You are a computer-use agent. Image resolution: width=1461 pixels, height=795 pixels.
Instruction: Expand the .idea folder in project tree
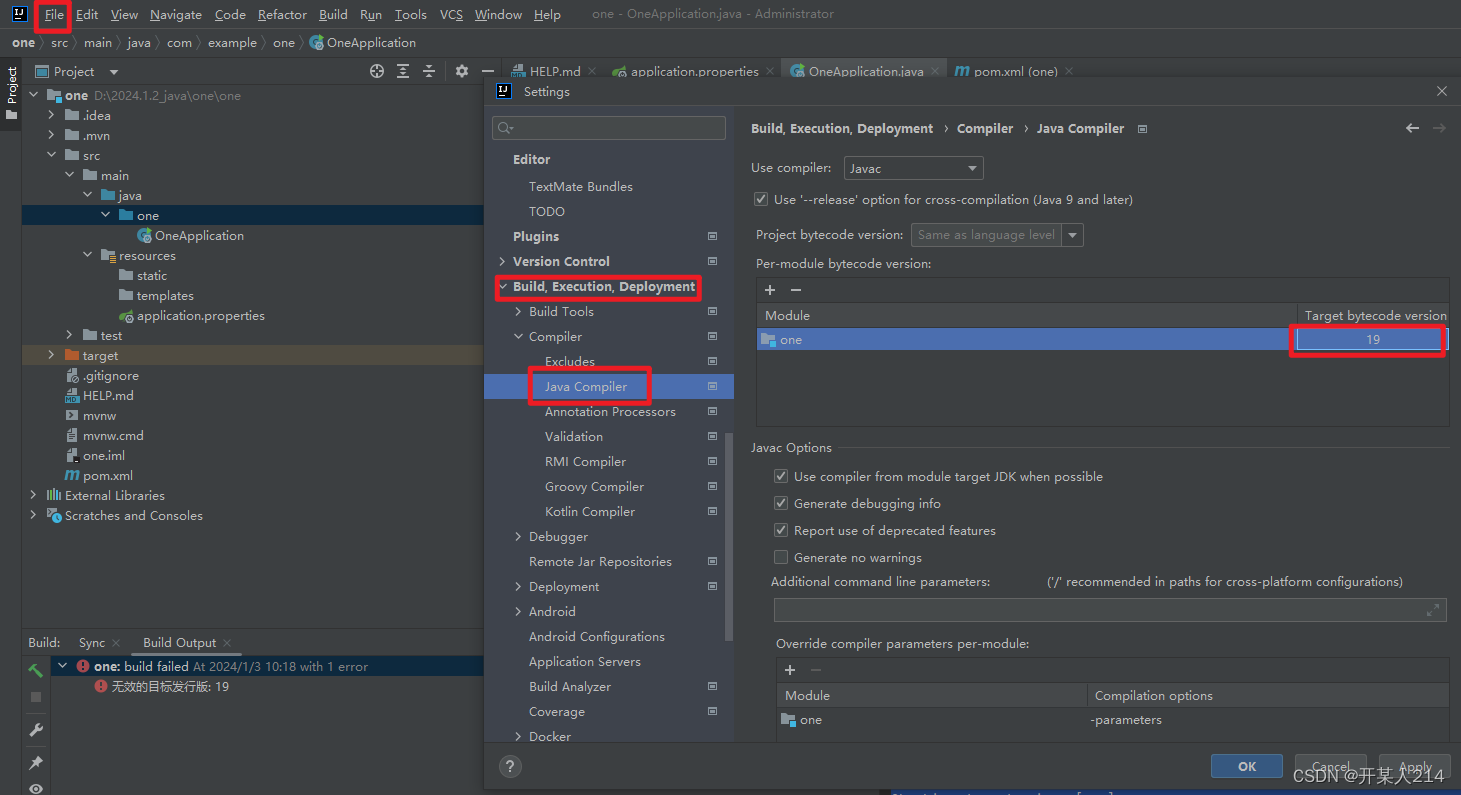(51, 116)
